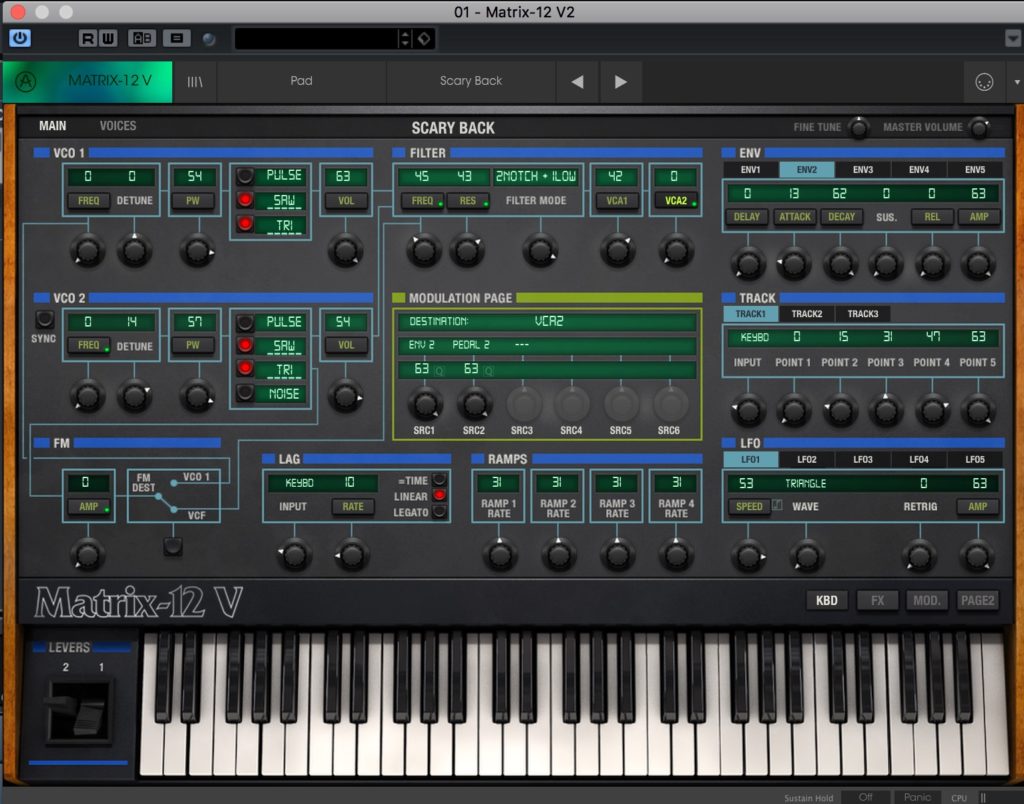Select the TRACK2 tab
The image size is (1024, 804).
(x=807, y=314)
